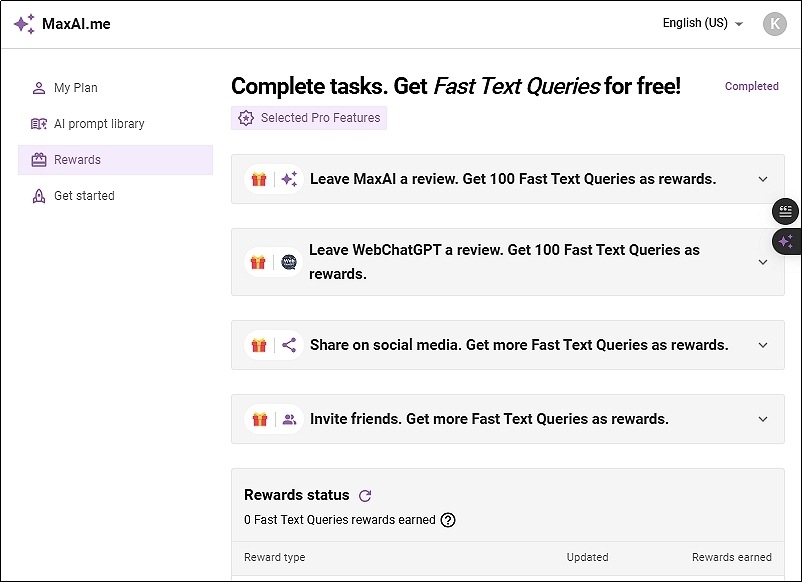Image resolution: width=802 pixels, height=583 pixels.
Task: Click the Rewards gift box sidebar icon
Action: click(39, 159)
